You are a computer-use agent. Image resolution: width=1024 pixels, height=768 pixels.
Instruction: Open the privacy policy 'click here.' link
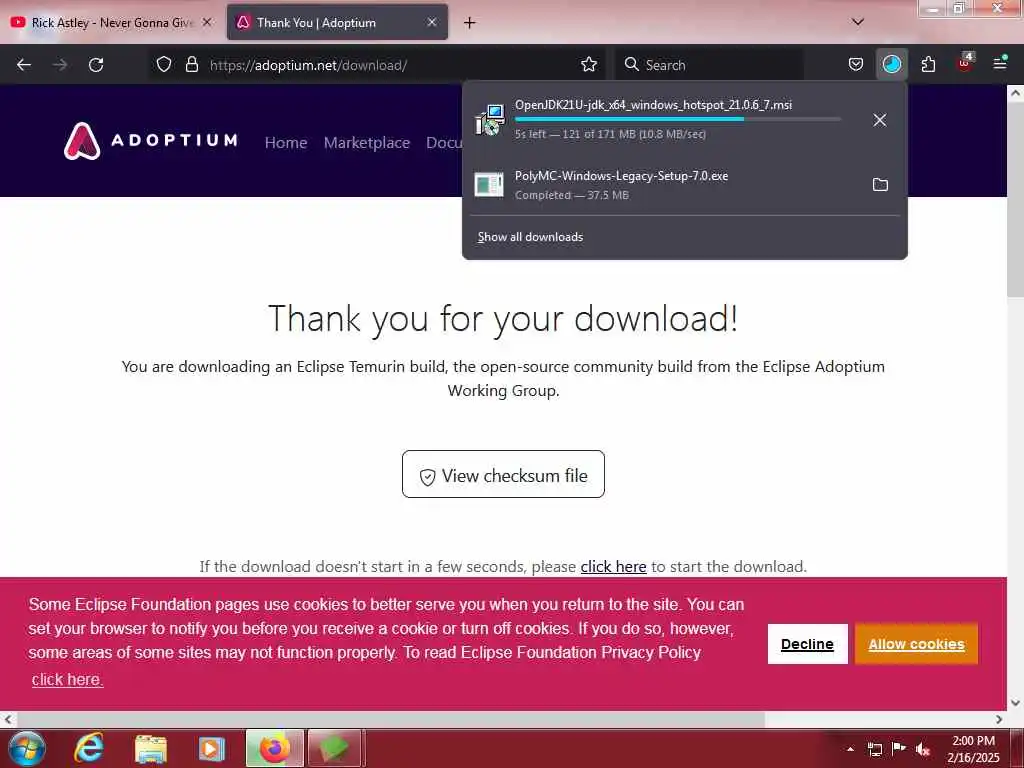[67, 679]
